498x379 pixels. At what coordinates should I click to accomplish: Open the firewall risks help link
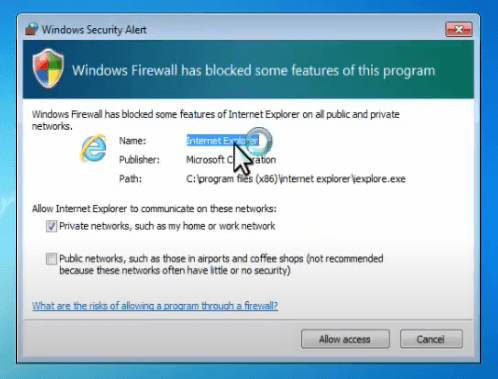pos(155,306)
